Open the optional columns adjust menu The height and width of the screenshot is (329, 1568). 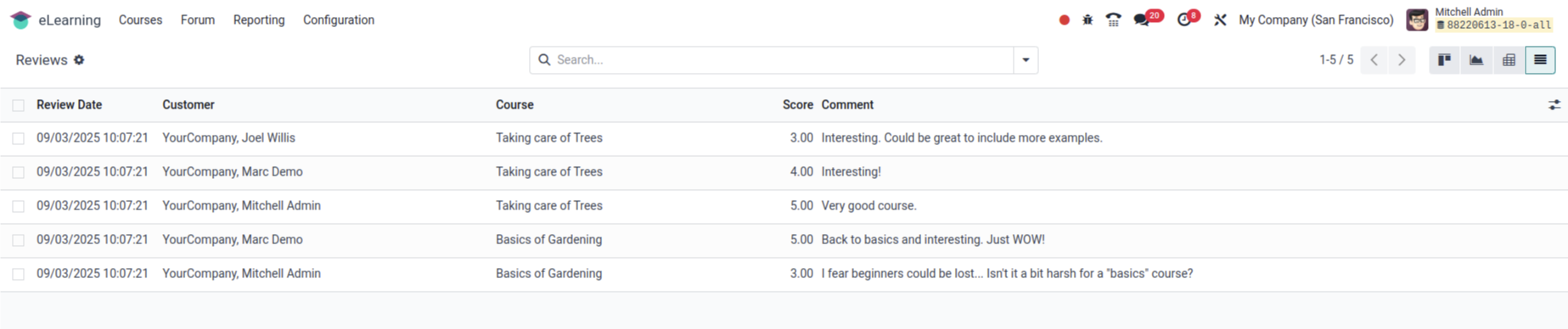pyautogui.click(x=1554, y=105)
